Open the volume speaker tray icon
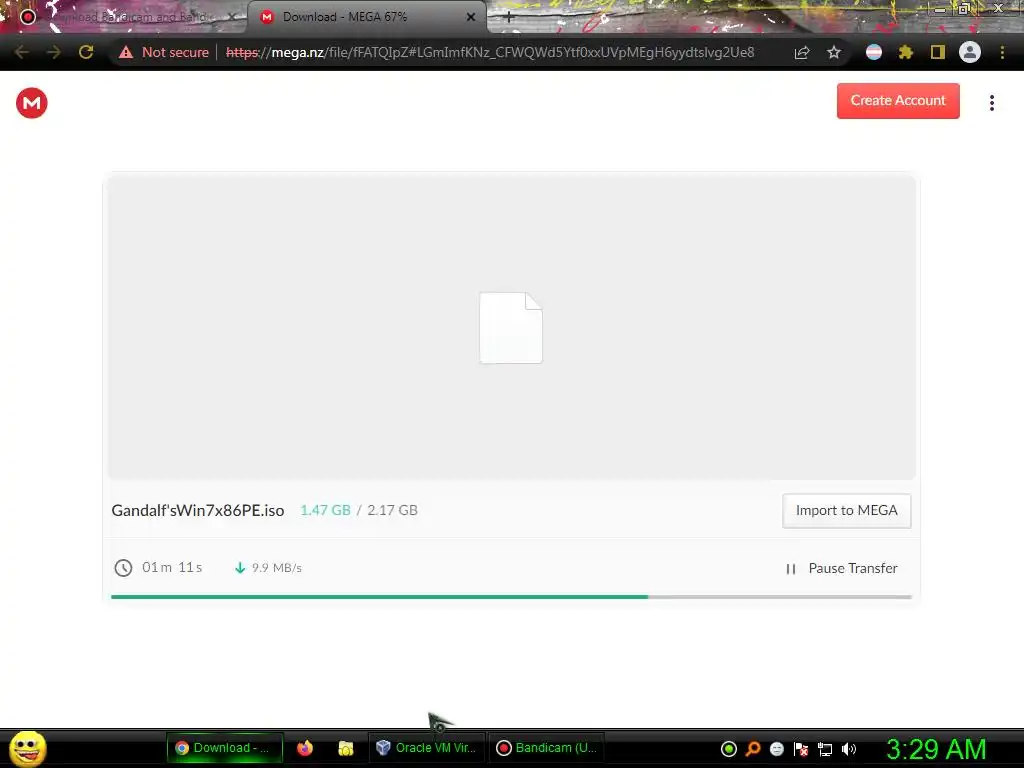Image resolution: width=1024 pixels, height=768 pixels. 849,749
